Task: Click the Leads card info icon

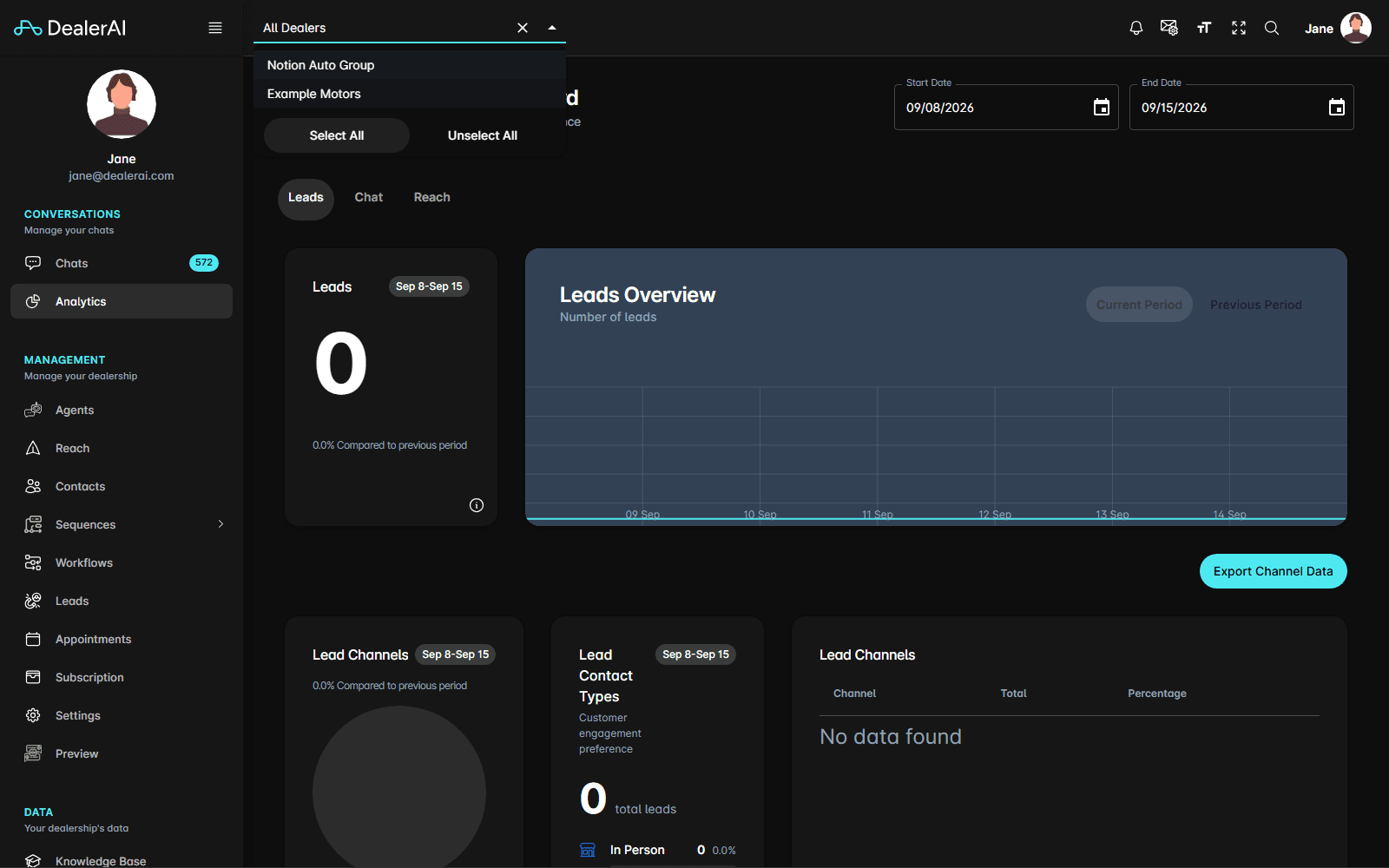Action: [477, 505]
